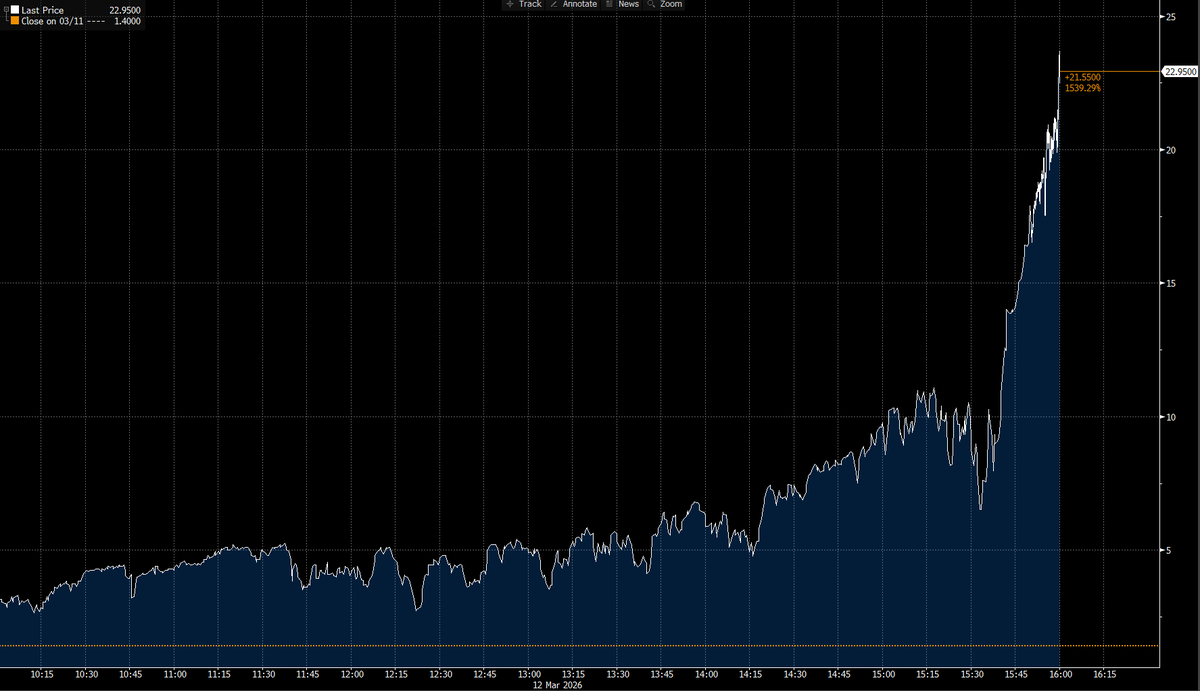Click the legend value 22.9500

click(123, 10)
